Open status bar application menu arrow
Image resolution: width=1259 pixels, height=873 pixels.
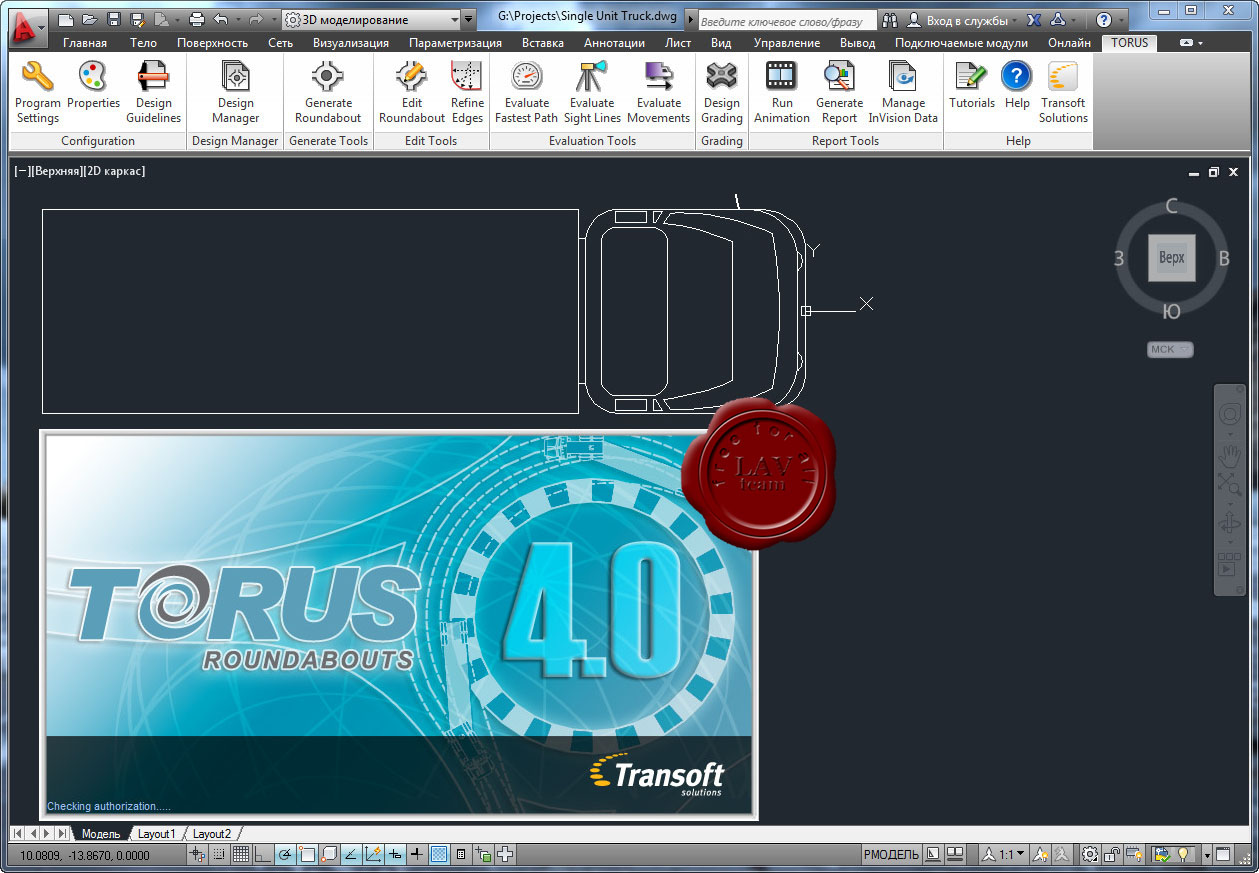(1207, 854)
